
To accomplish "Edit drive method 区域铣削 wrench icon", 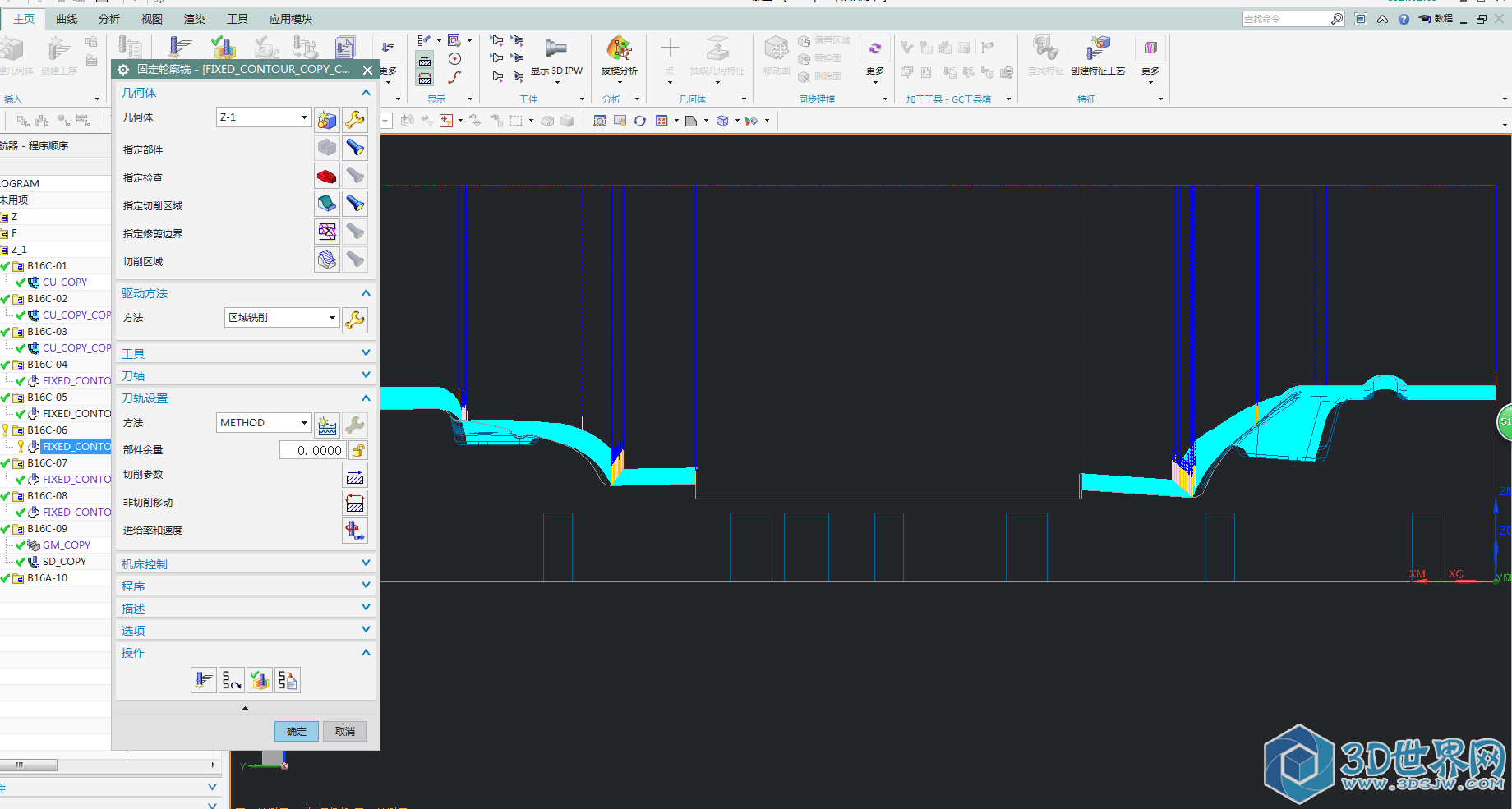I will point(355,319).
